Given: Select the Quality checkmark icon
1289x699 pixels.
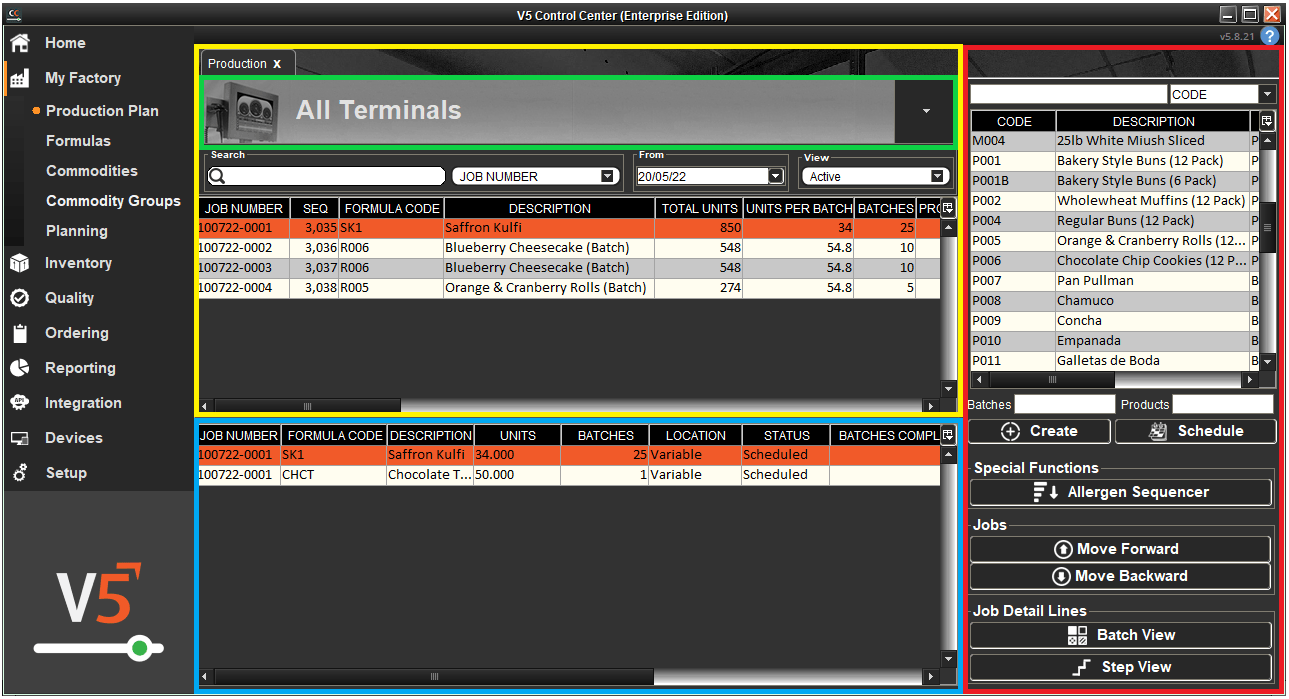Looking at the screenshot, I should (x=20, y=297).
